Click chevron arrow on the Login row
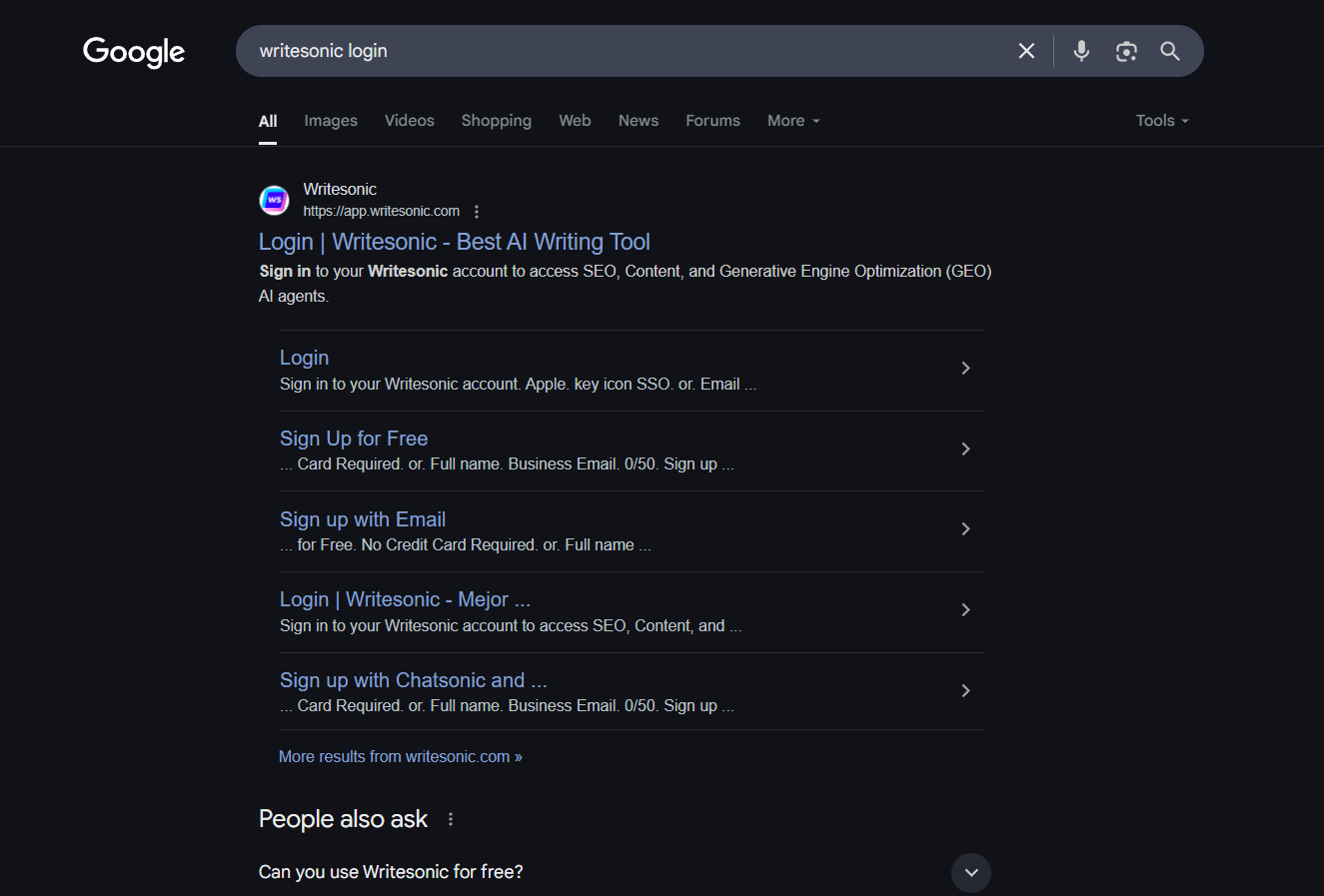The image size is (1324, 896). click(x=965, y=369)
